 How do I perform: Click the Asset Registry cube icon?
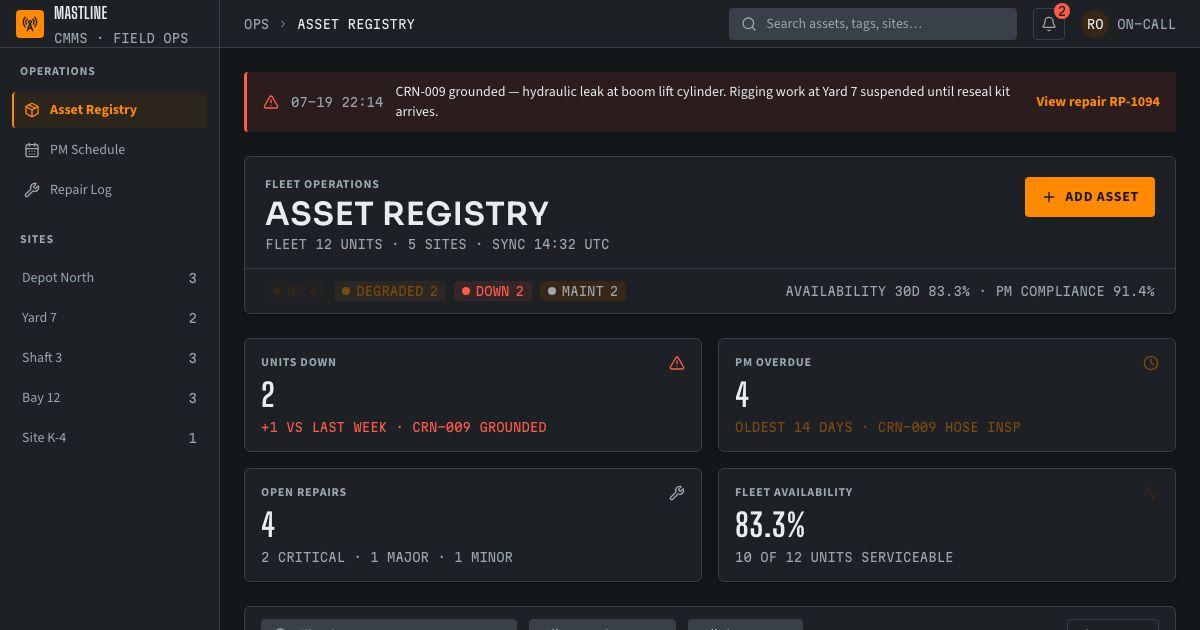32,110
